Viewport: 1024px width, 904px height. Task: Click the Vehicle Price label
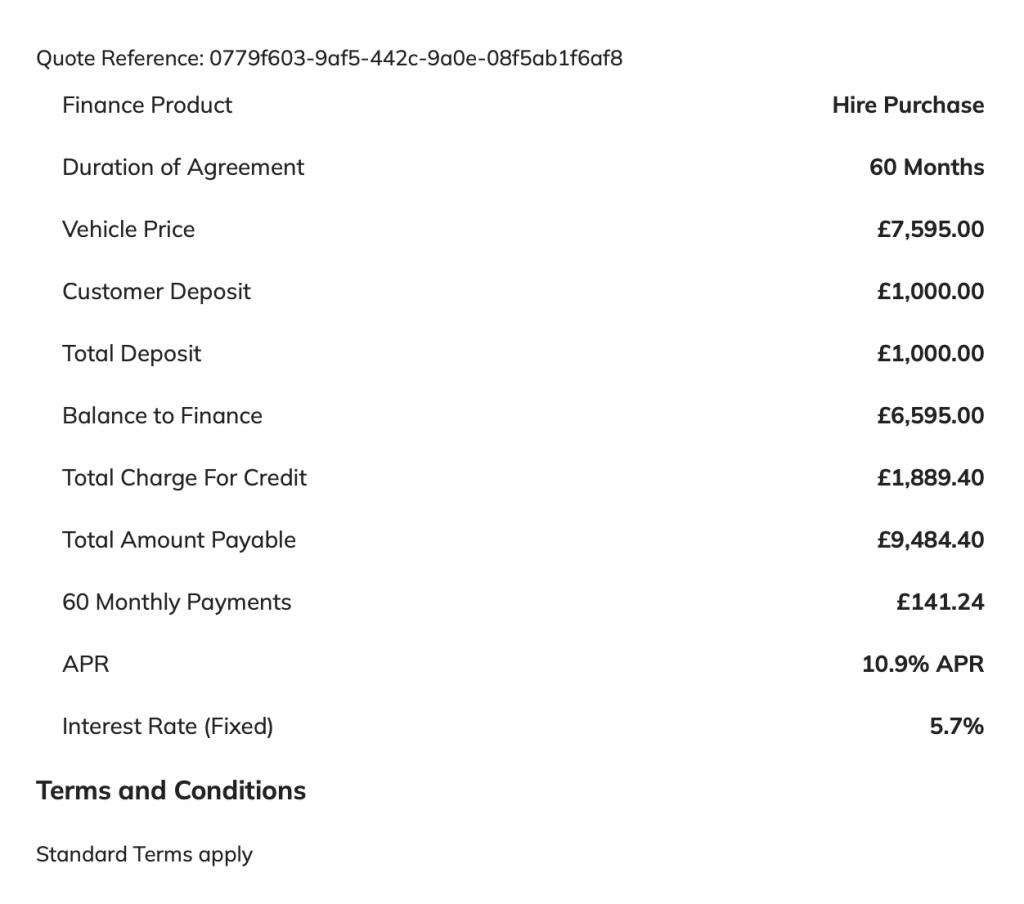[128, 229]
